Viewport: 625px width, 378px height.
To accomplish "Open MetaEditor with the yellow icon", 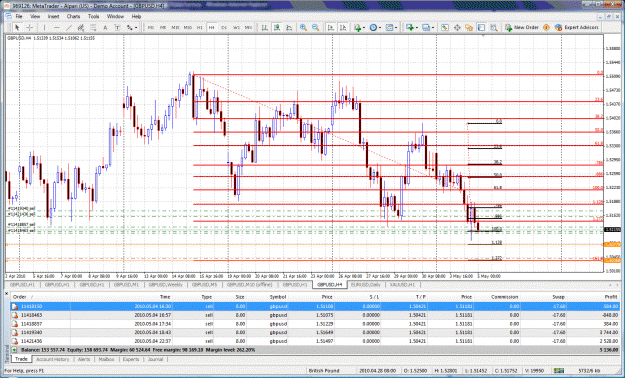I will [546, 28].
